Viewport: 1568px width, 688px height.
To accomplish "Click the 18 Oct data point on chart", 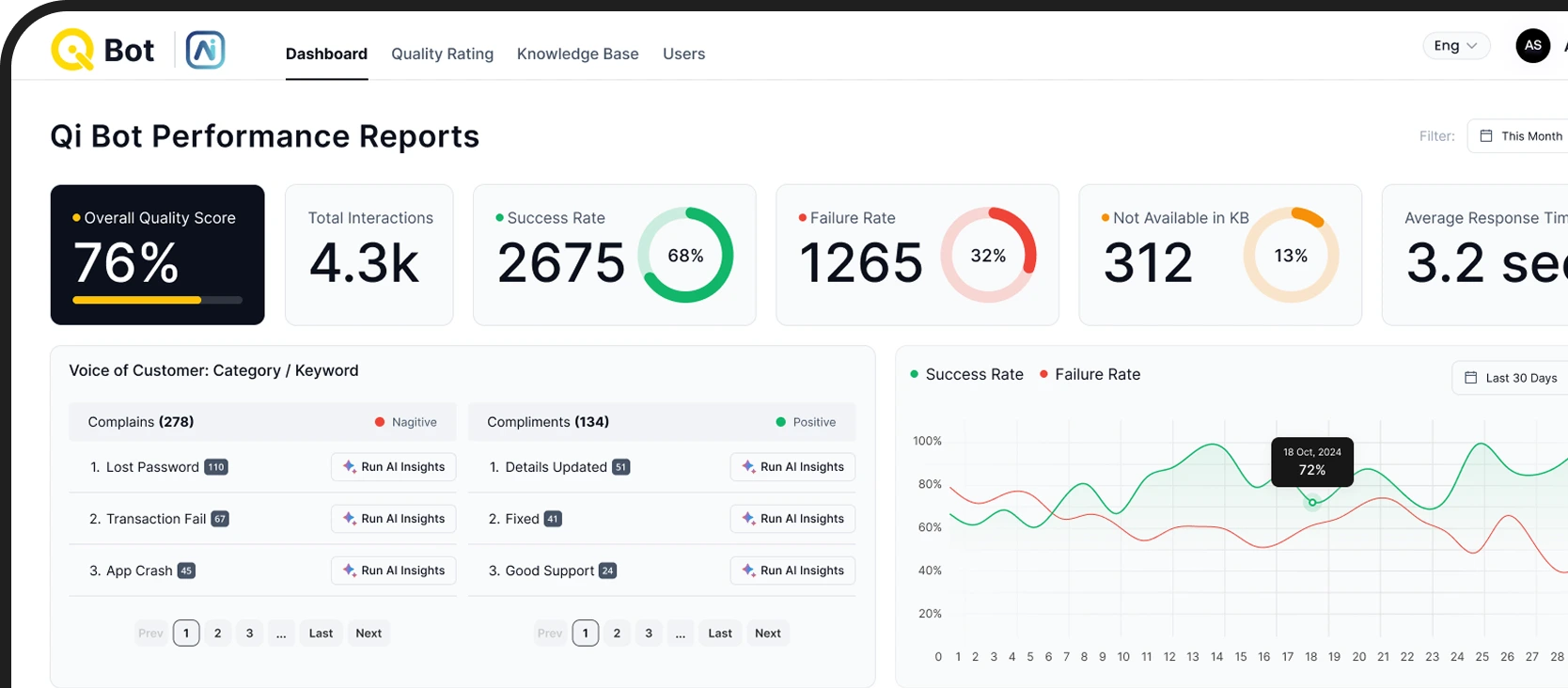I will (x=1312, y=503).
